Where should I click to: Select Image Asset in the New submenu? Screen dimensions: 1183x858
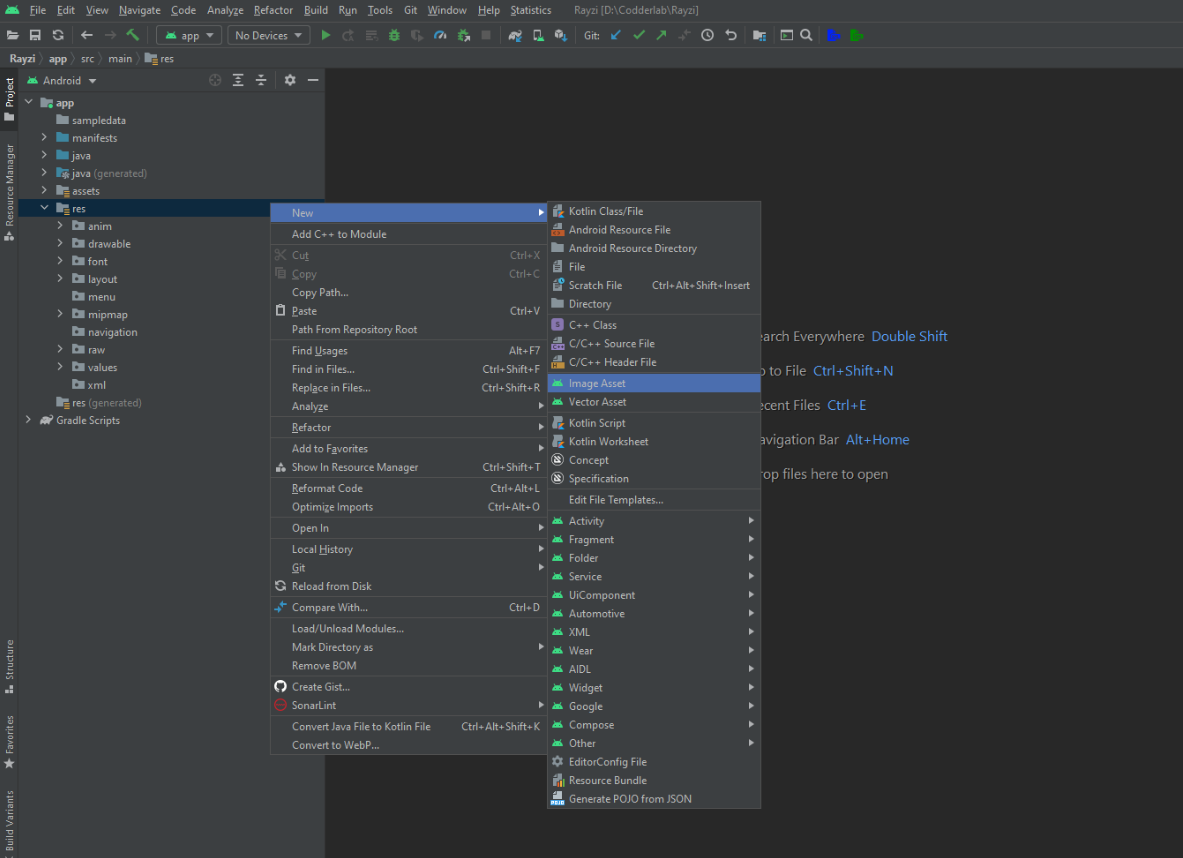(x=597, y=383)
